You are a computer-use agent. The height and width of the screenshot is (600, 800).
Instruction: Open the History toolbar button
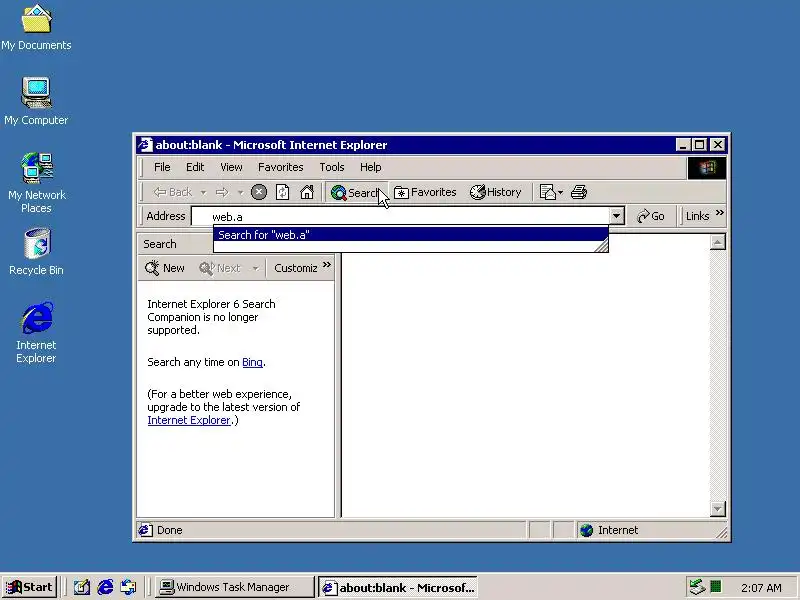point(496,192)
